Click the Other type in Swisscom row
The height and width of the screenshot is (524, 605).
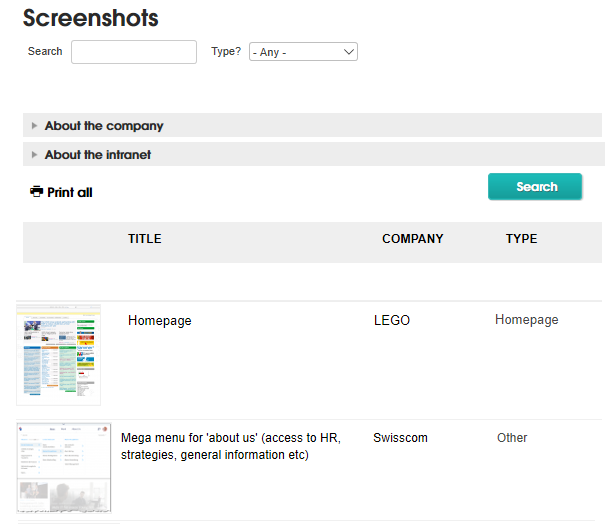(x=512, y=438)
